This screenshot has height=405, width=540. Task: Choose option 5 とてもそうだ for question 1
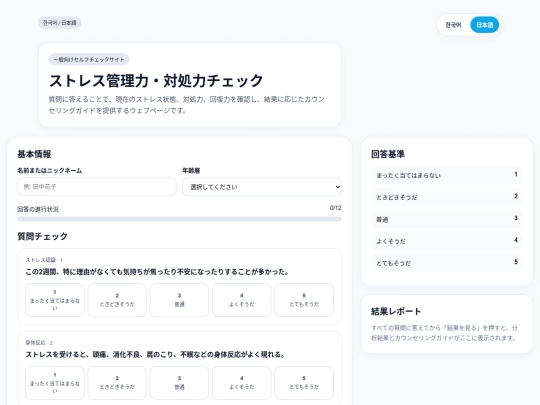(x=304, y=300)
